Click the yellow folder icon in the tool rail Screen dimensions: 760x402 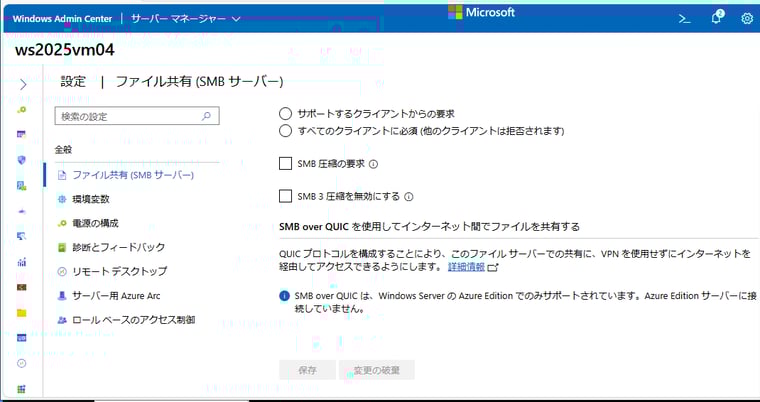(x=21, y=313)
